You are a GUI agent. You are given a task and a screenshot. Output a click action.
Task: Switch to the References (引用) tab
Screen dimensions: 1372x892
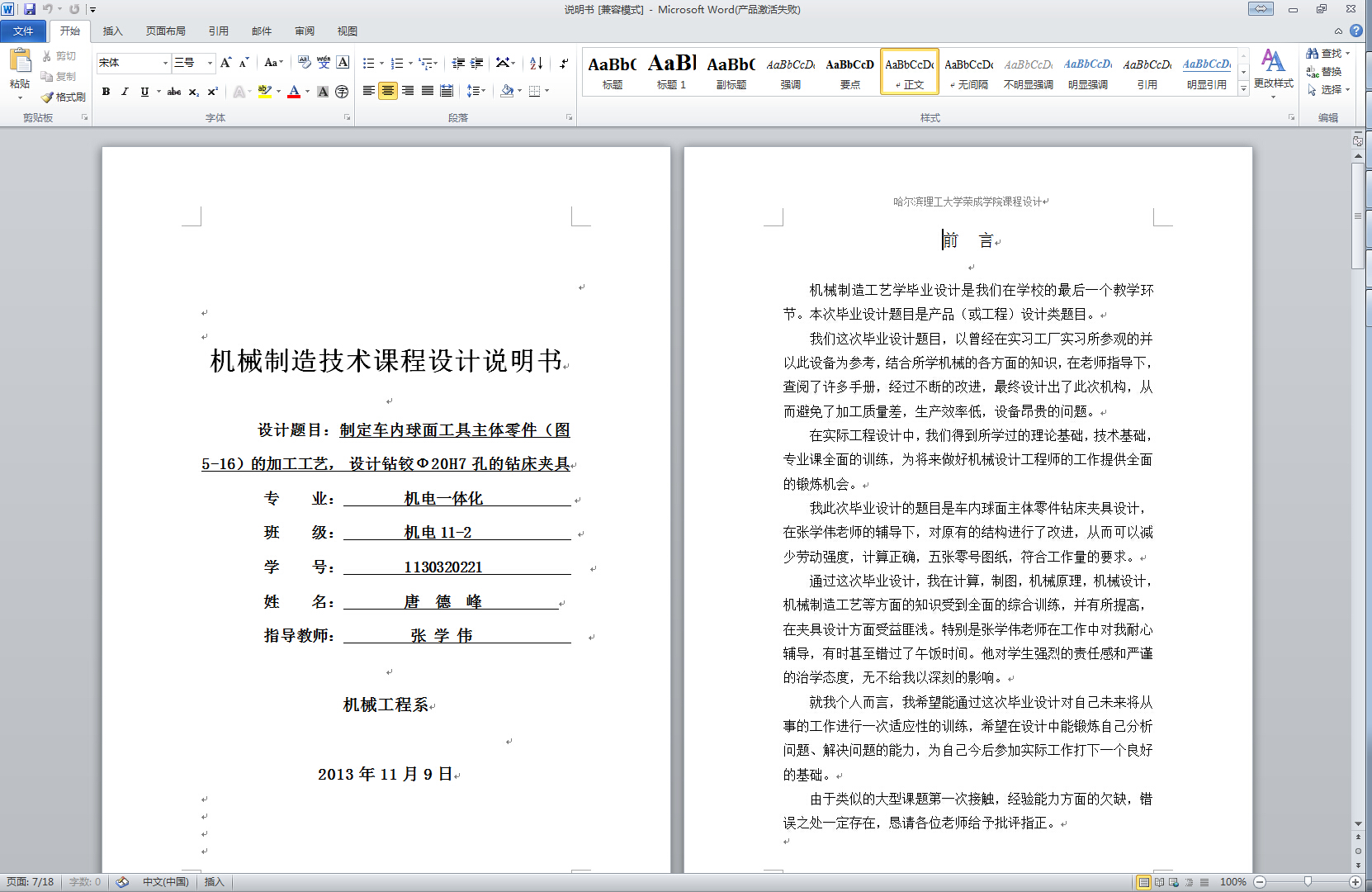point(219,31)
